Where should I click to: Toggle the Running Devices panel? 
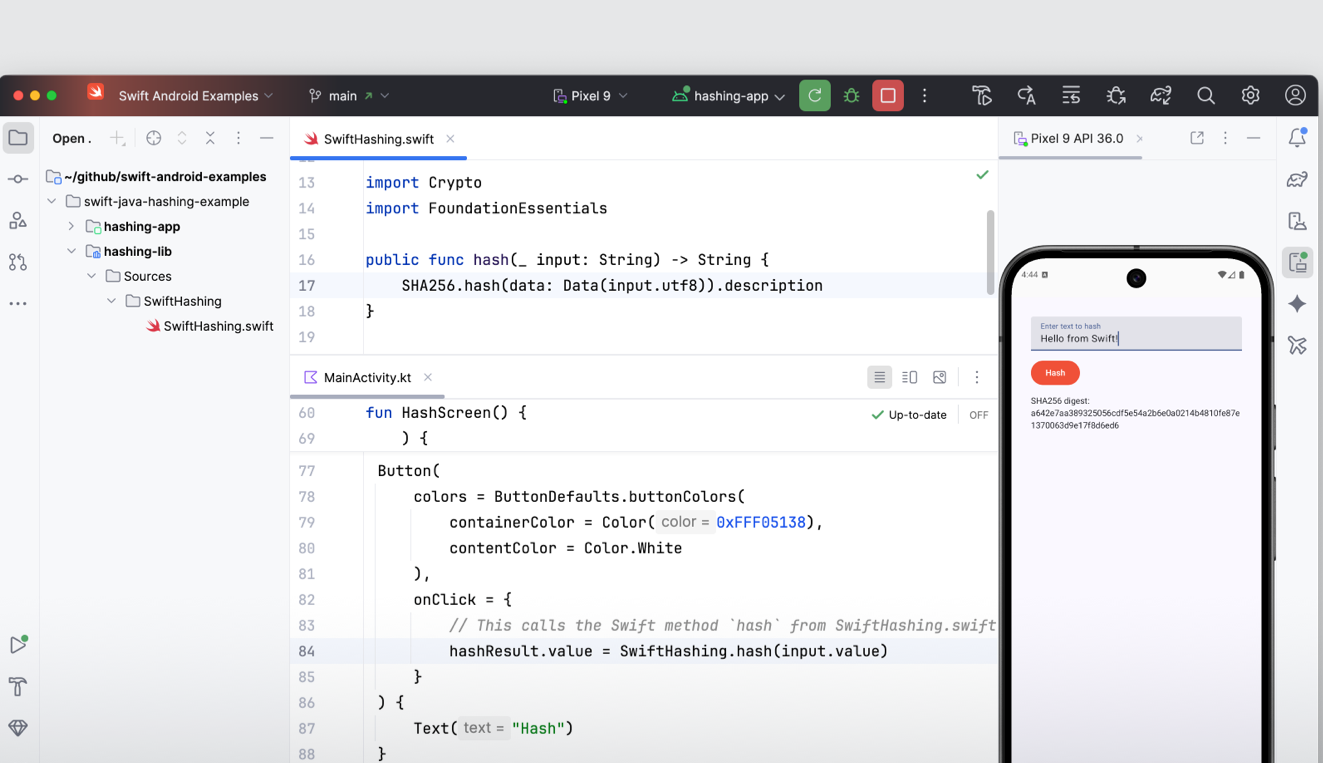point(1297,262)
